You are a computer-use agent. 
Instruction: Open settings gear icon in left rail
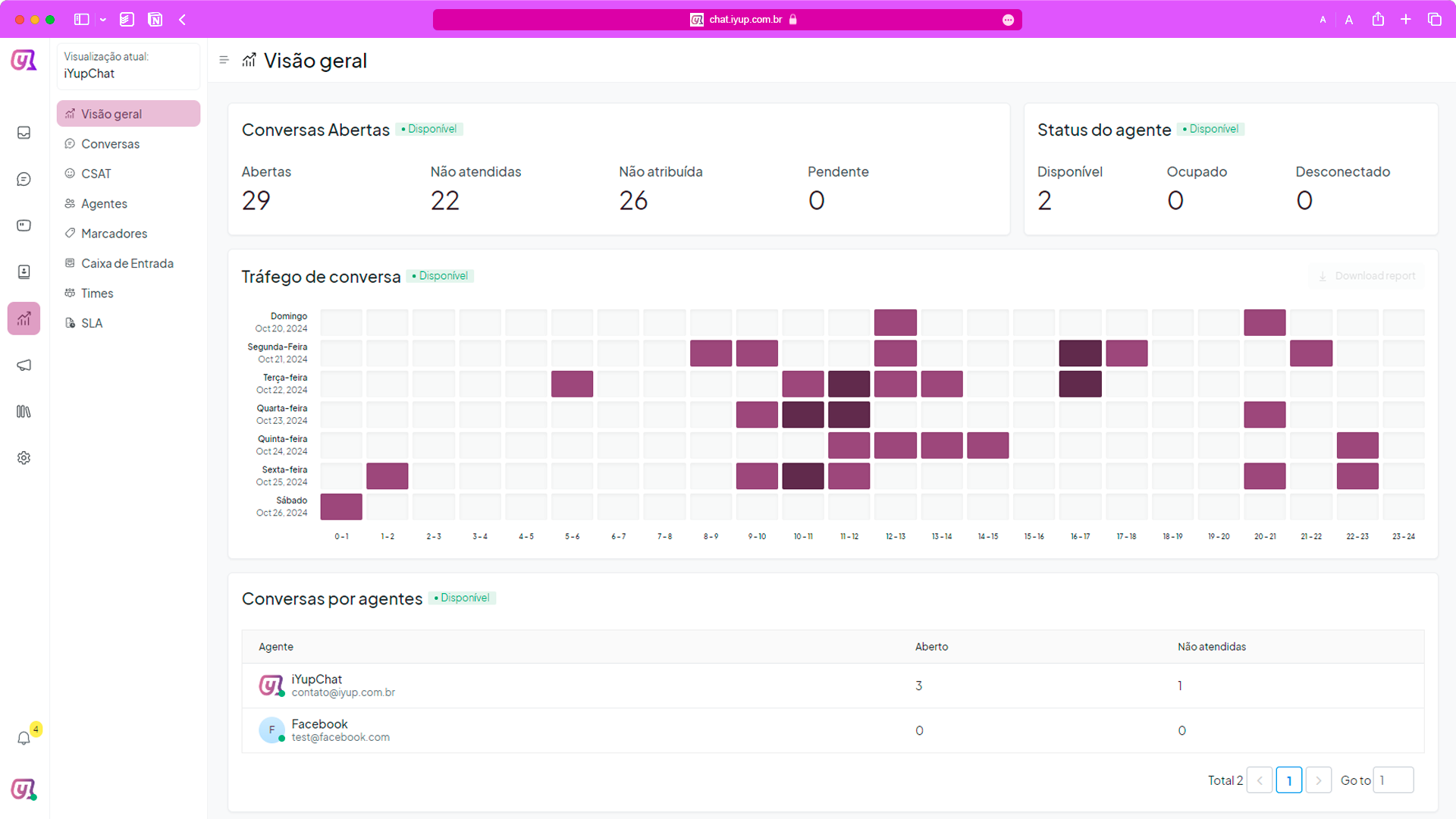[24, 458]
